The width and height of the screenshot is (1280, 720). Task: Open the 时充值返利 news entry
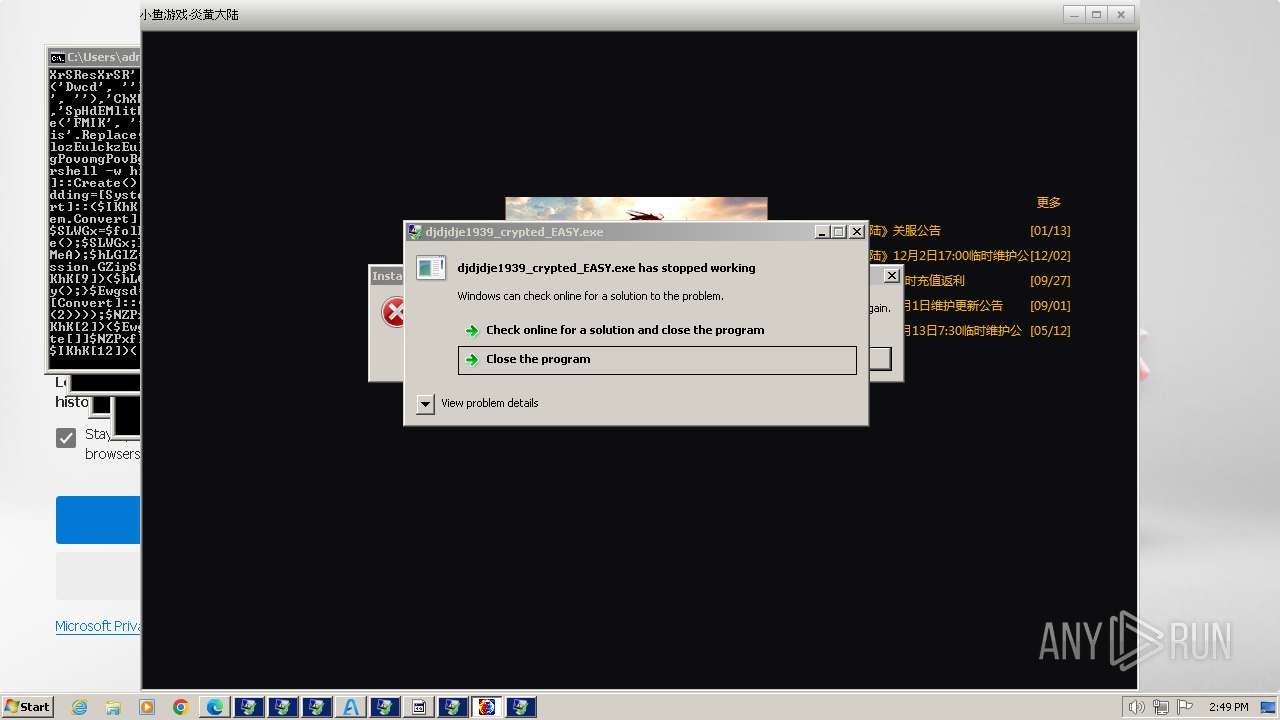tap(935, 281)
